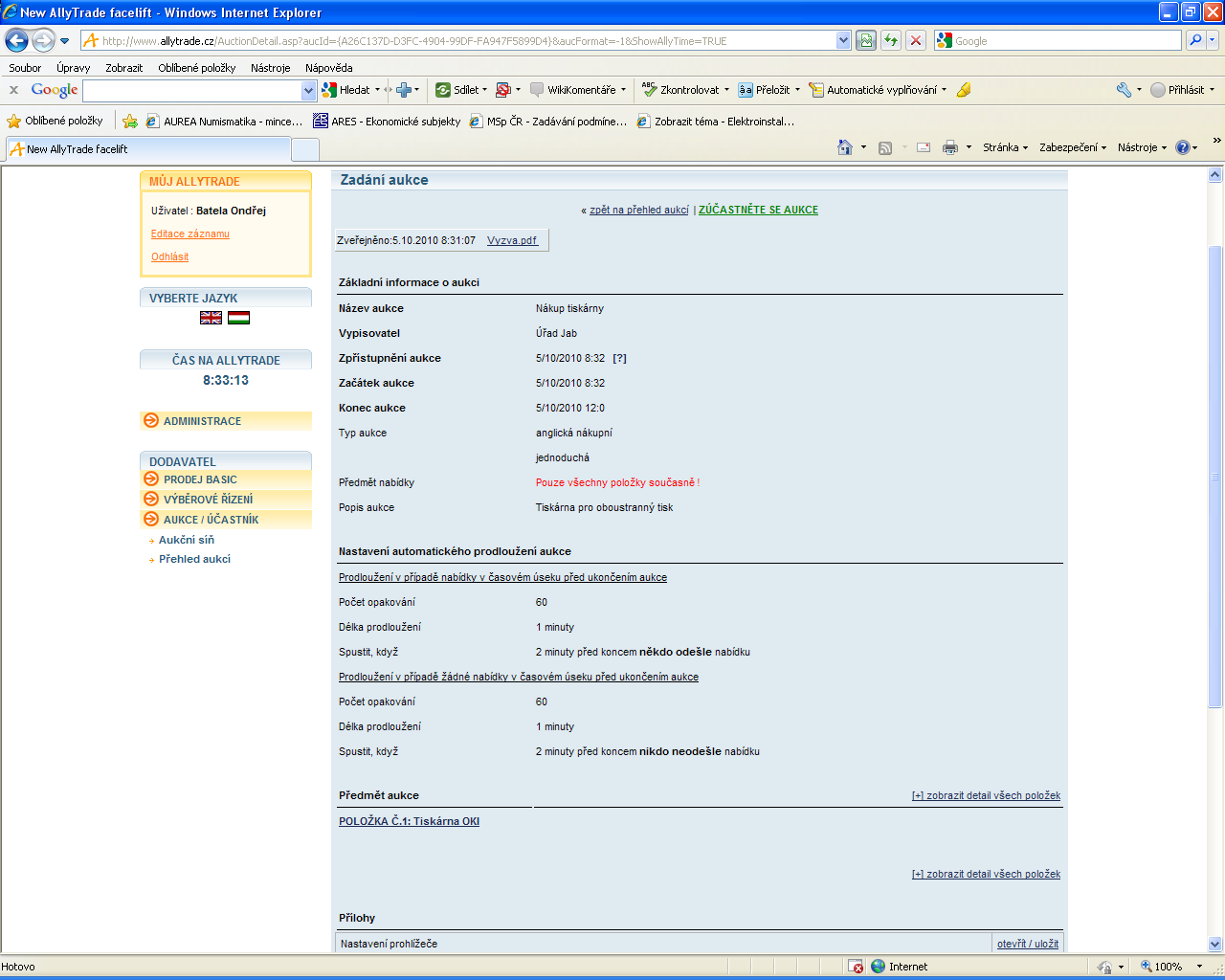Open the Oblíbené položky menu
The height and width of the screenshot is (980, 1225).
[x=197, y=68]
